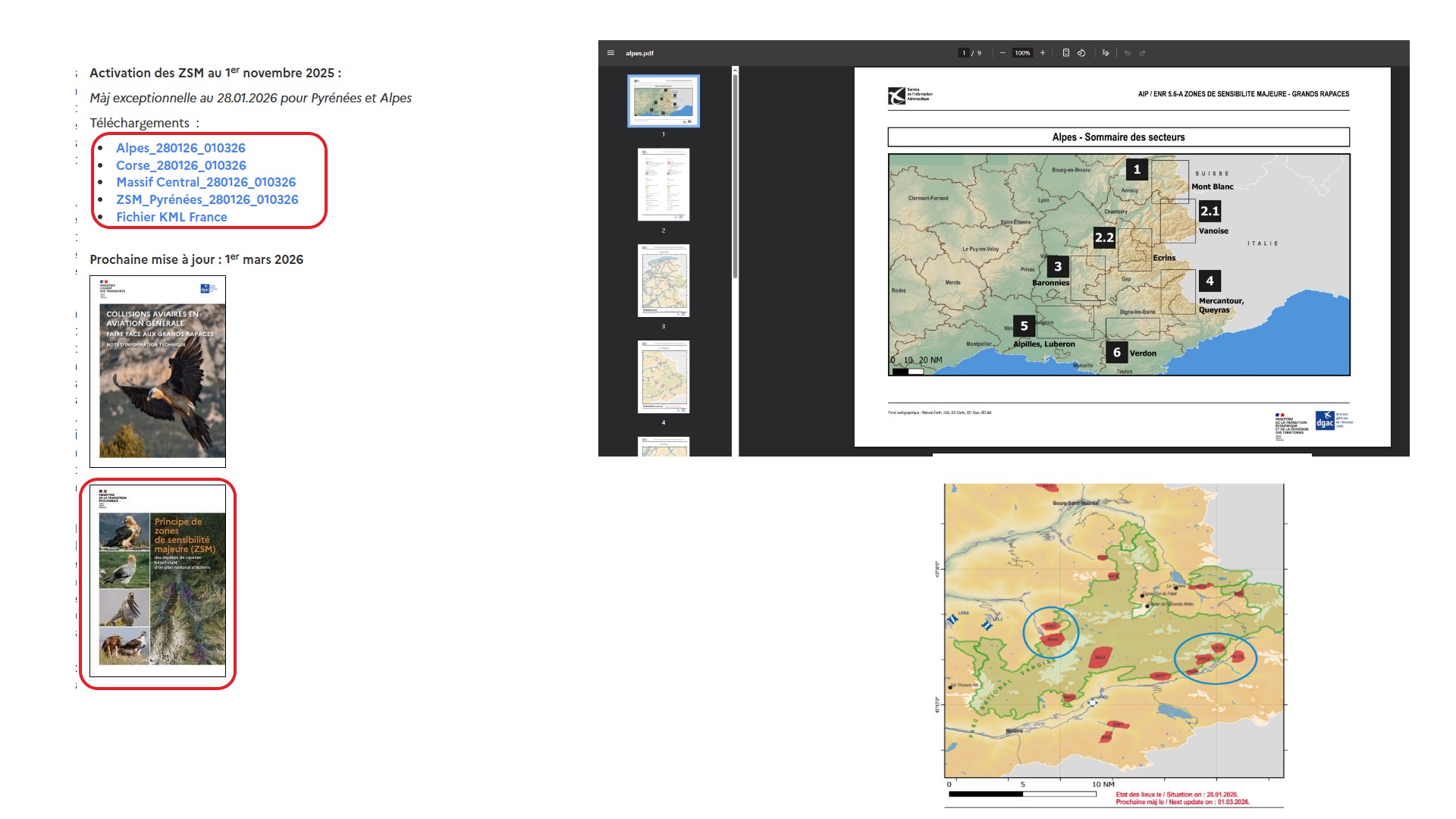The image size is (1456, 819).
Task: Click the fit to page icon
Action: tap(1065, 53)
